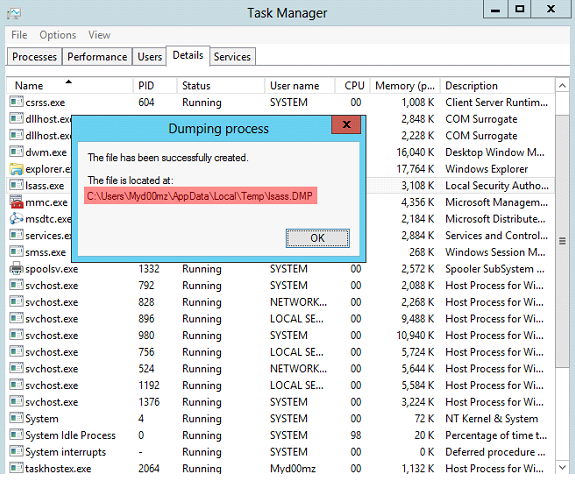
Task: Click the csrss.exe process icon
Action: [x=17, y=102]
